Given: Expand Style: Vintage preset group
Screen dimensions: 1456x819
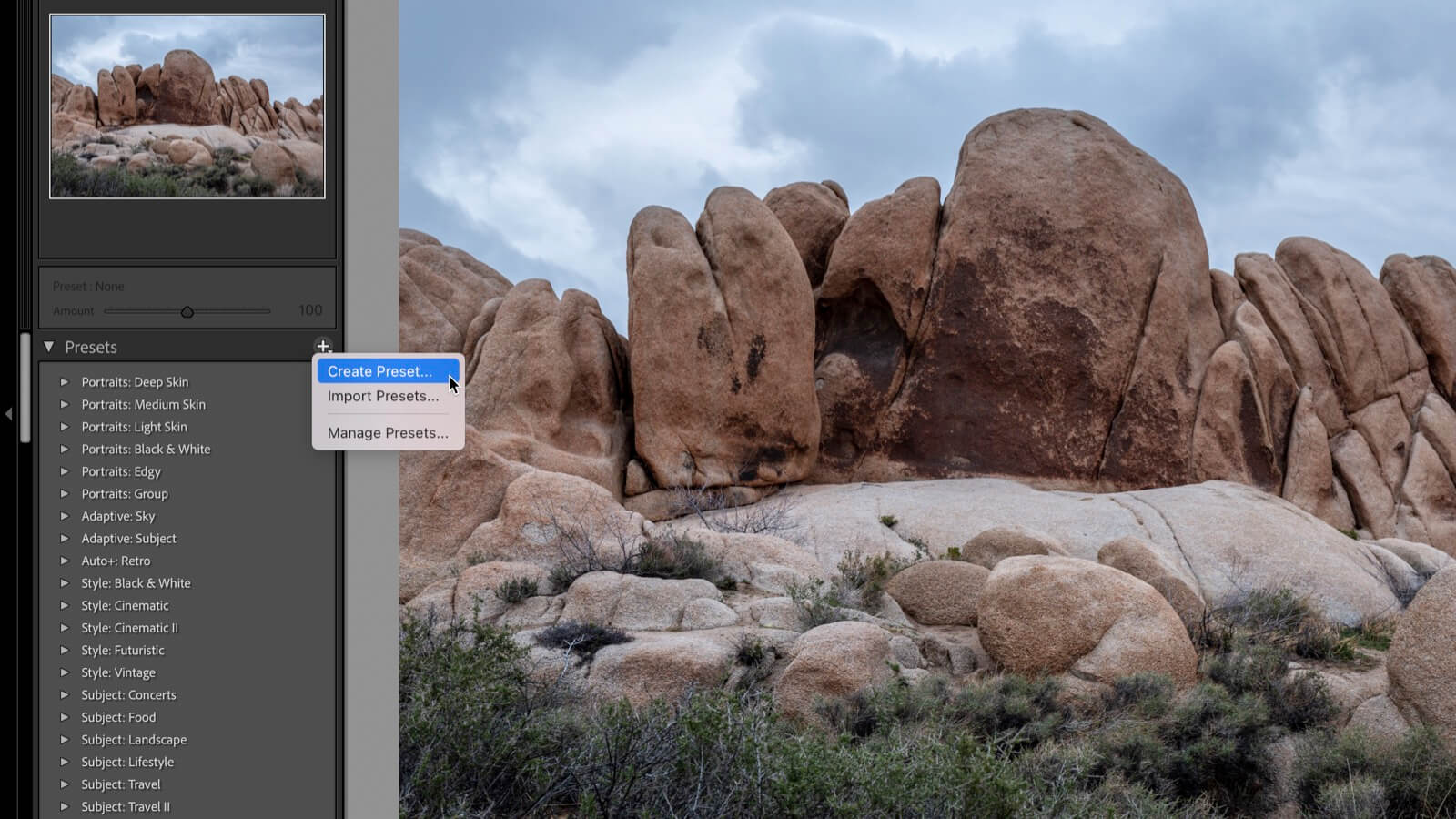Looking at the screenshot, I should tap(65, 672).
